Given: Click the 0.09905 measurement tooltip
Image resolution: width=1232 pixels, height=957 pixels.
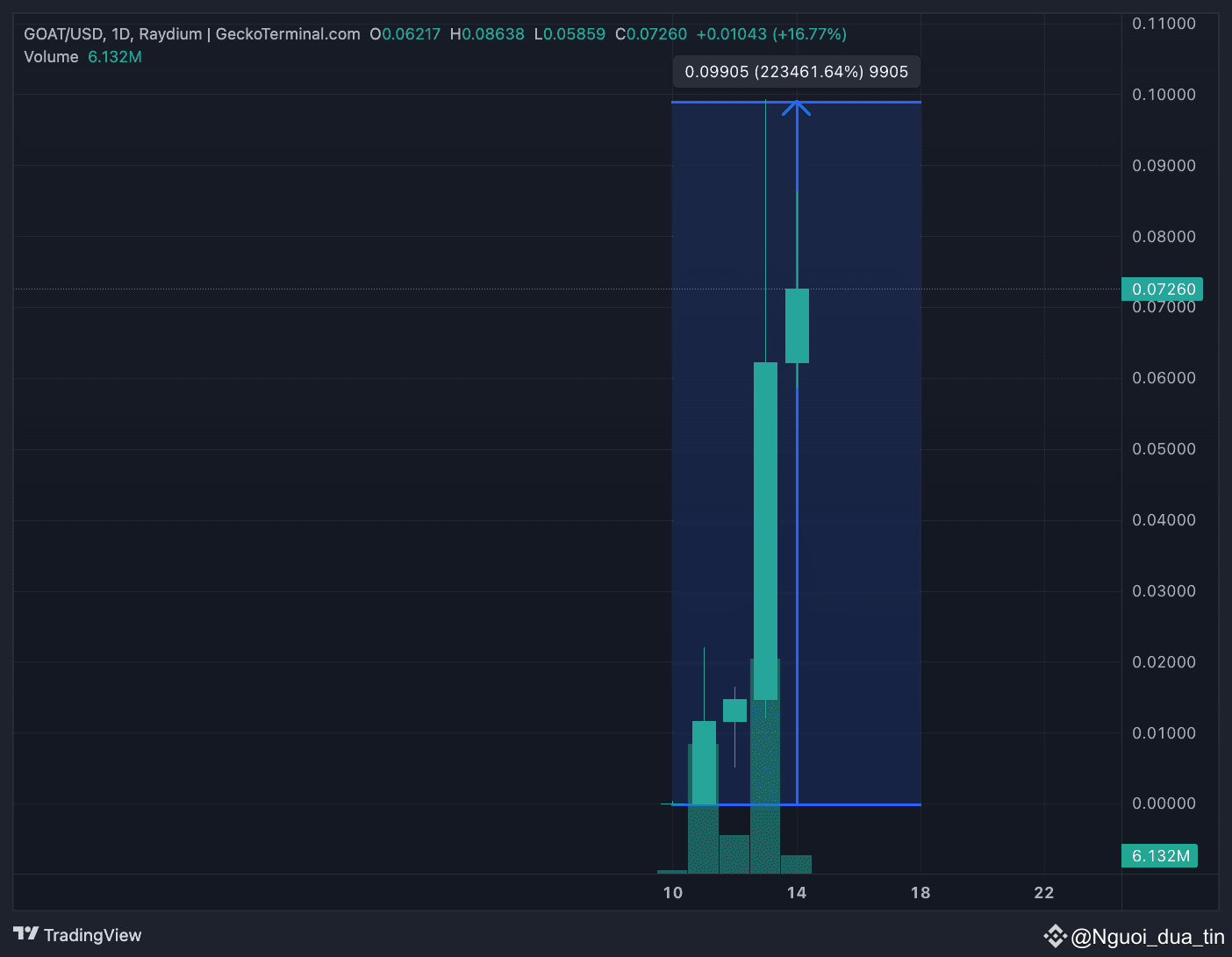Looking at the screenshot, I should click(796, 72).
